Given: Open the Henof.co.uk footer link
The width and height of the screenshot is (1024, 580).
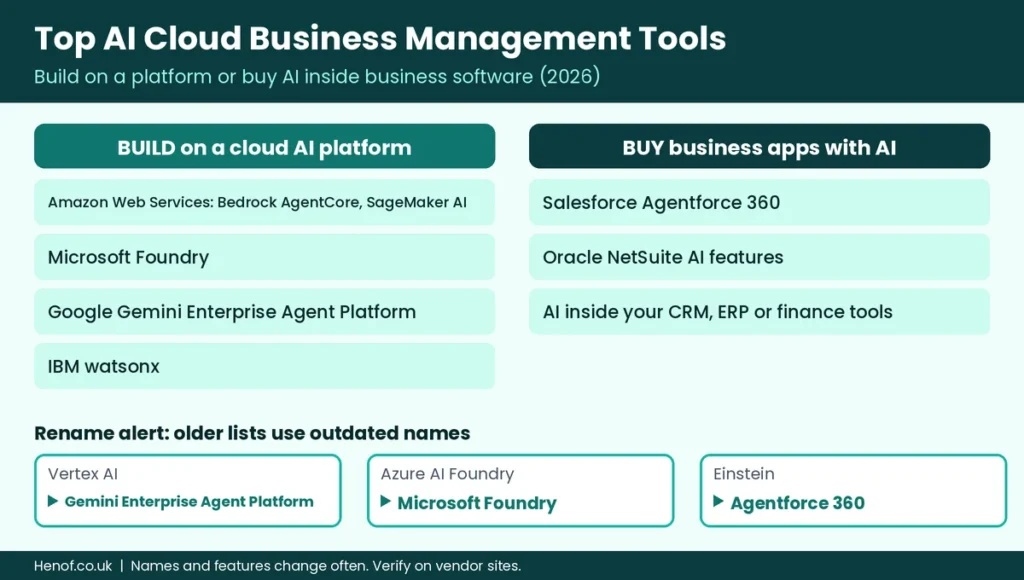Looking at the screenshot, I should point(73,566).
